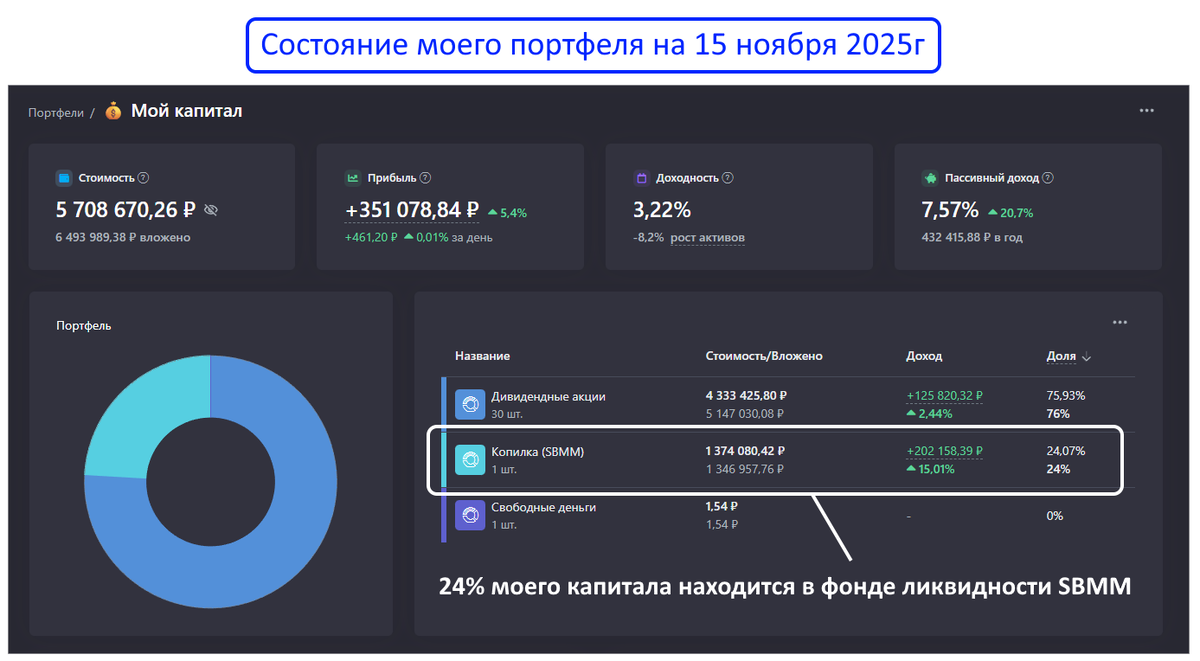Open the рост активов link

point(708,238)
